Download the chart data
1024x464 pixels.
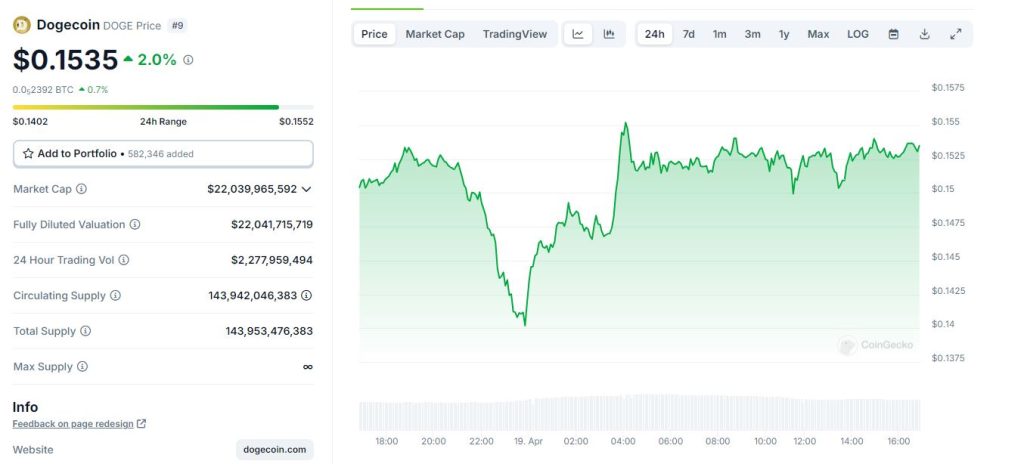point(925,34)
